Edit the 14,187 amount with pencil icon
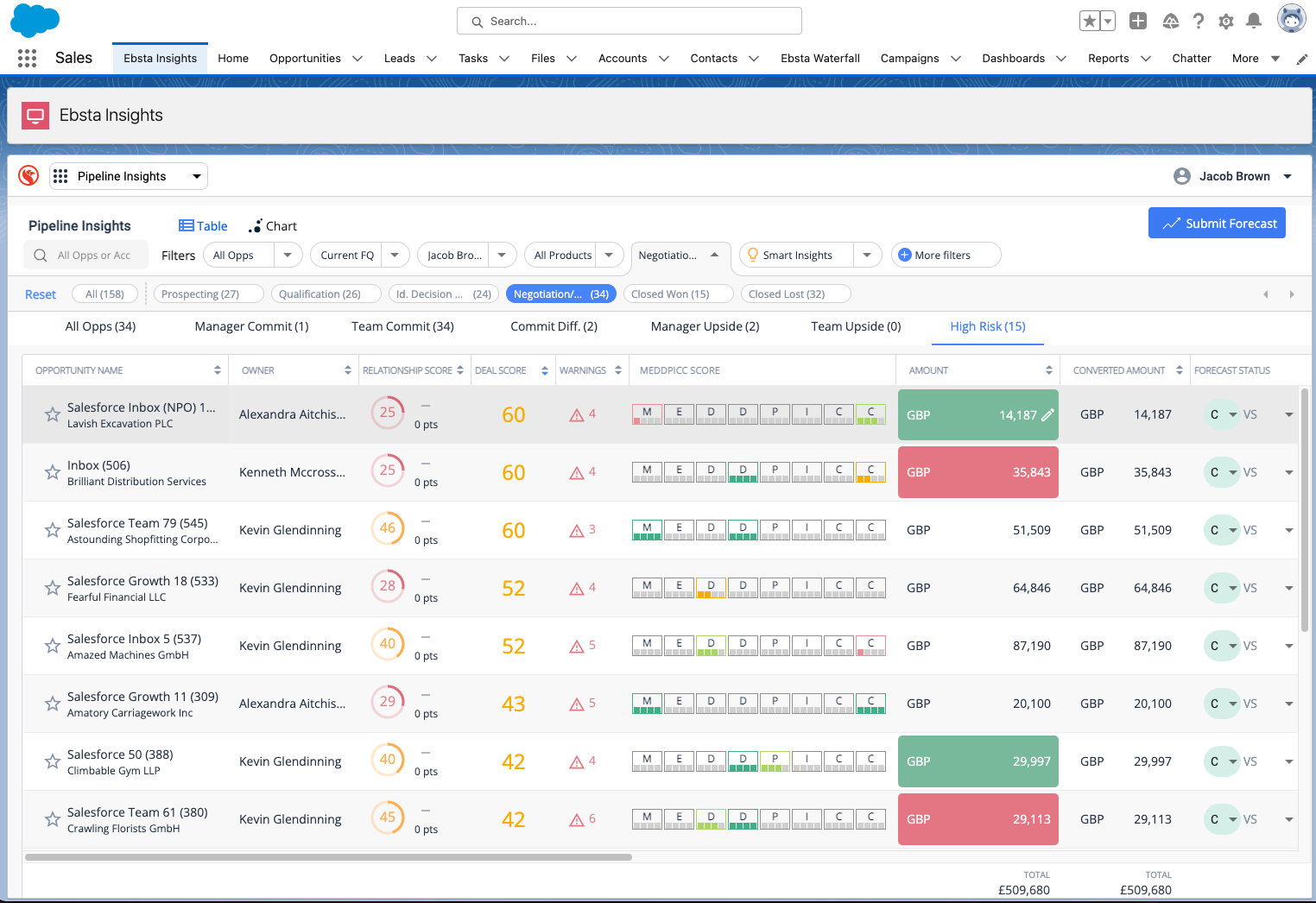The height and width of the screenshot is (903, 1316). [1047, 414]
